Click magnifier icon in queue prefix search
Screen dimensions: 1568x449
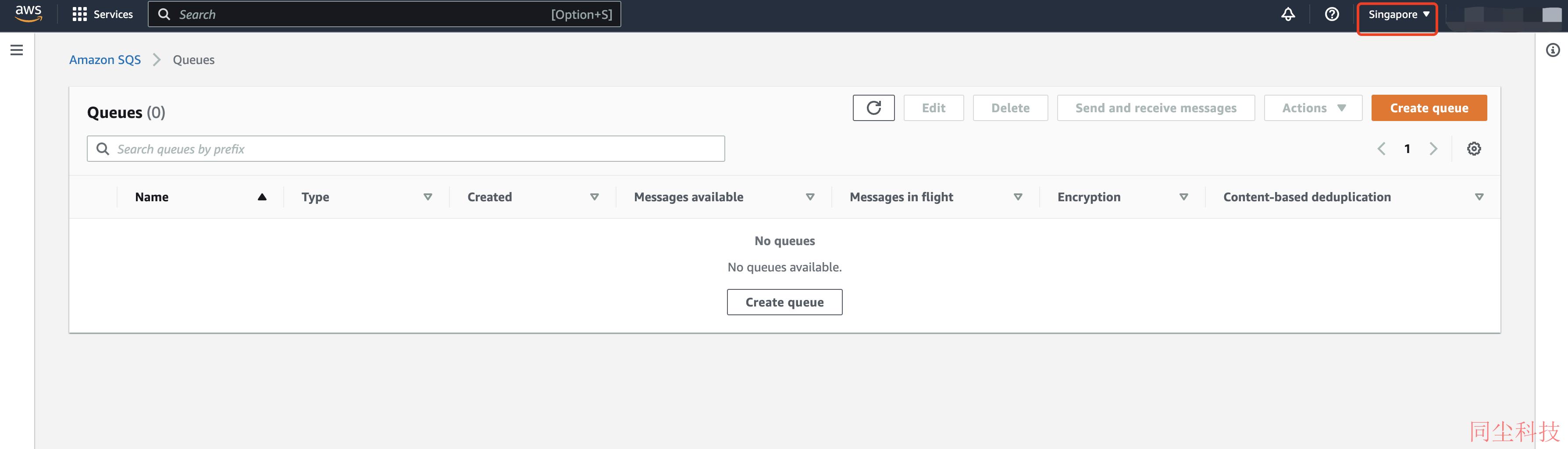(103, 149)
